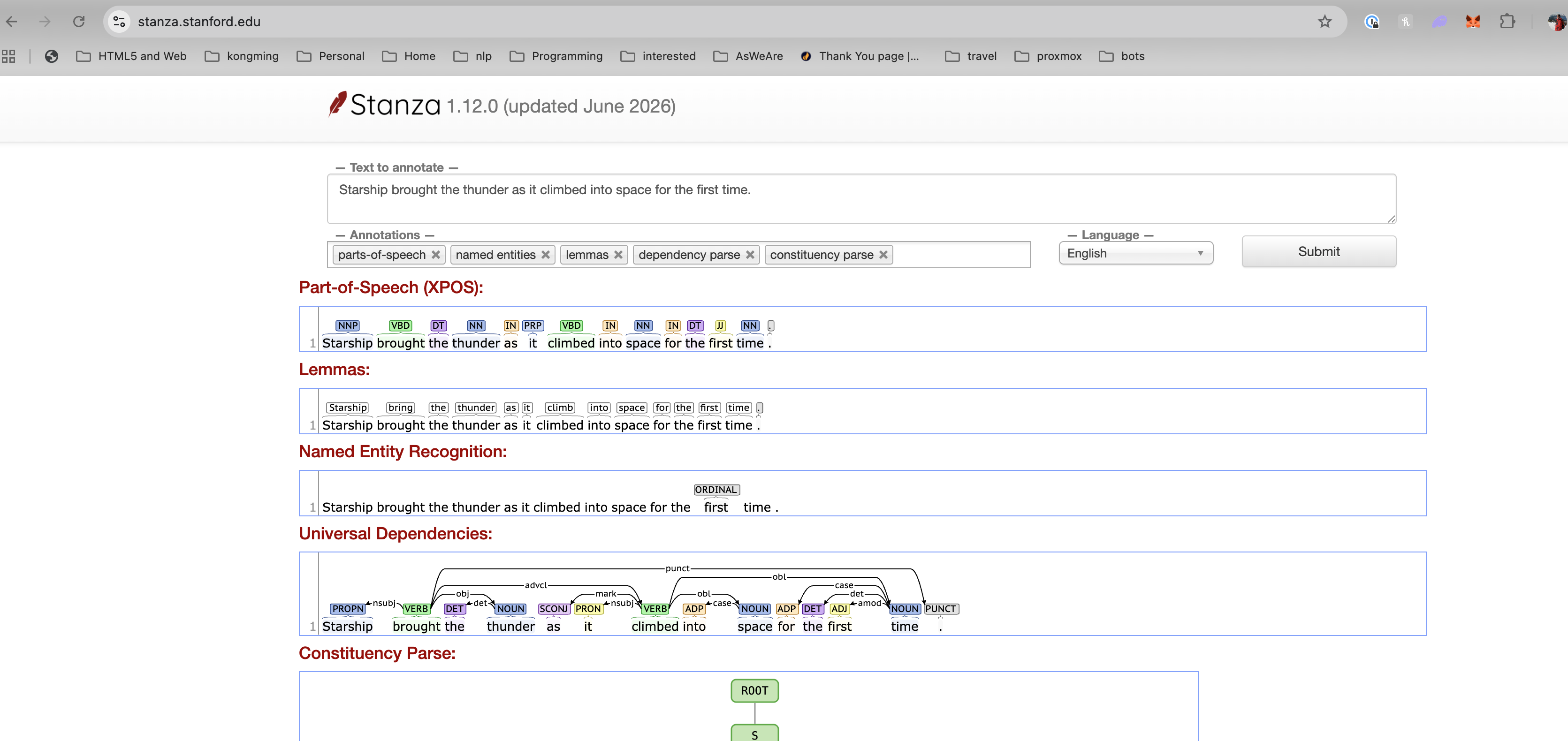Image resolution: width=1568 pixels, height=741 pixels.
Task: Click the 'mark' dependency arc label
Action: 606,594
